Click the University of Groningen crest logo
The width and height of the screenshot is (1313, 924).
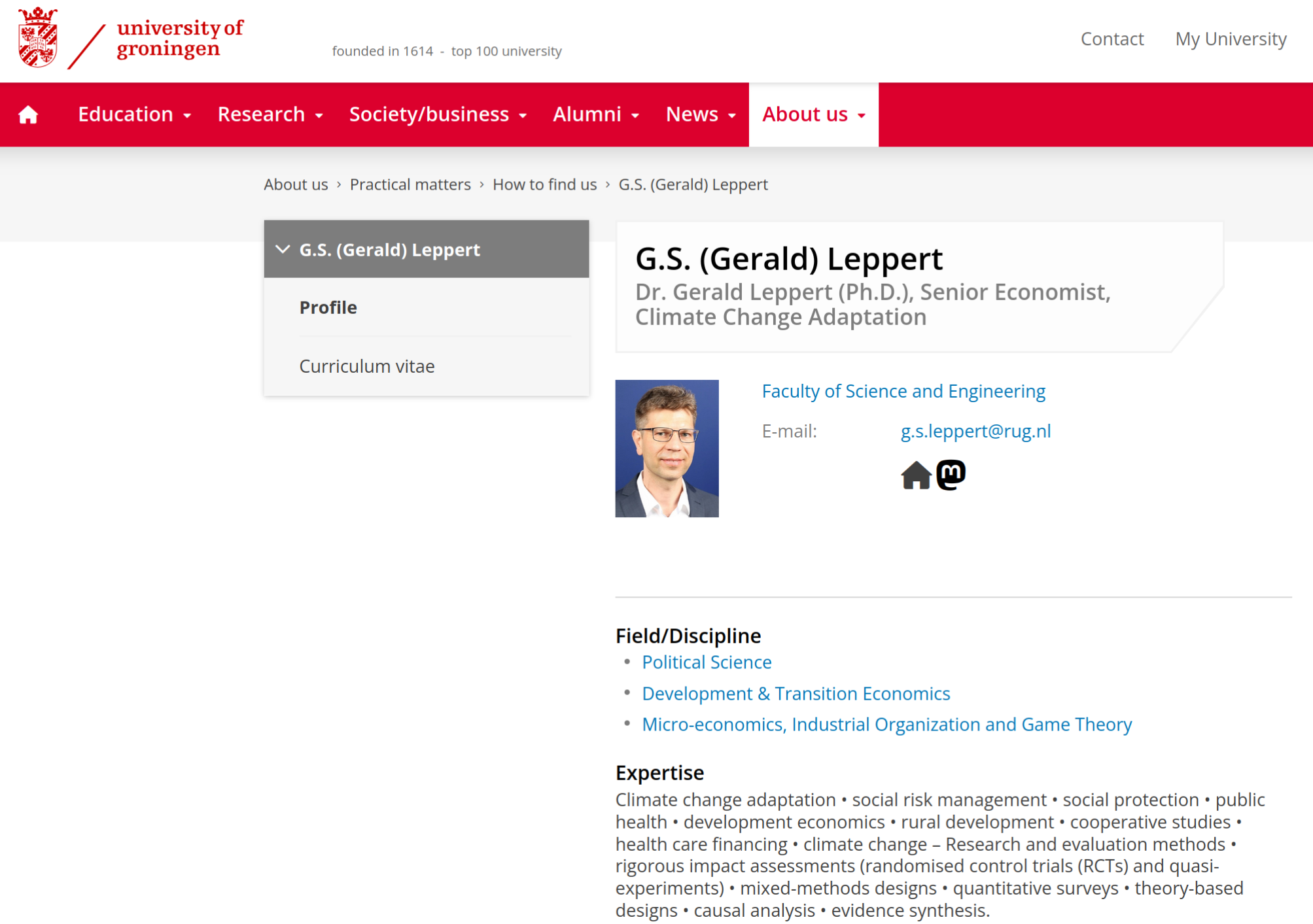[38, 38]
